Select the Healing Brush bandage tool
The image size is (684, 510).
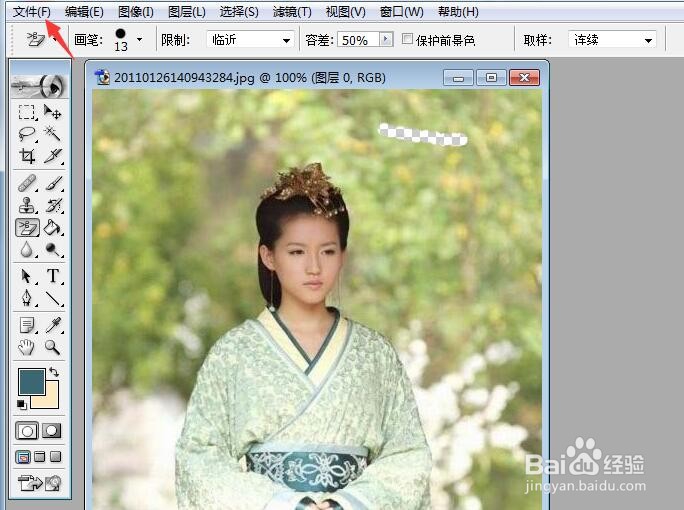tap(27, 183)
